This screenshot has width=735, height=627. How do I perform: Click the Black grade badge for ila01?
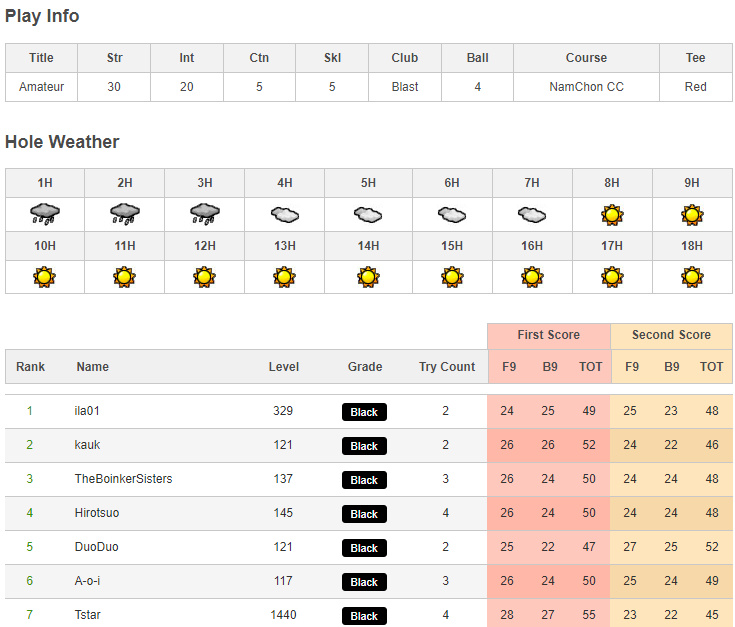coord(364,412)
